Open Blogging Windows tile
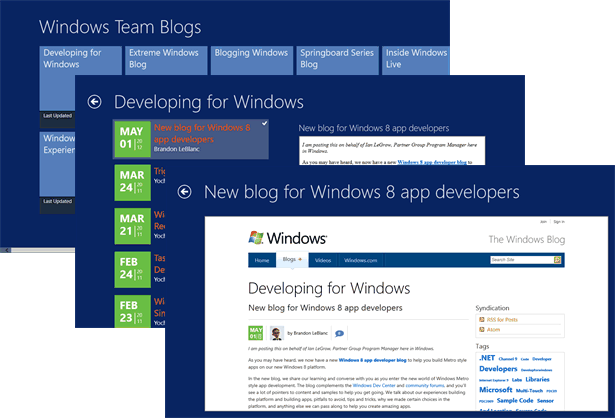615x418 pixels. (x=252, y=60)
